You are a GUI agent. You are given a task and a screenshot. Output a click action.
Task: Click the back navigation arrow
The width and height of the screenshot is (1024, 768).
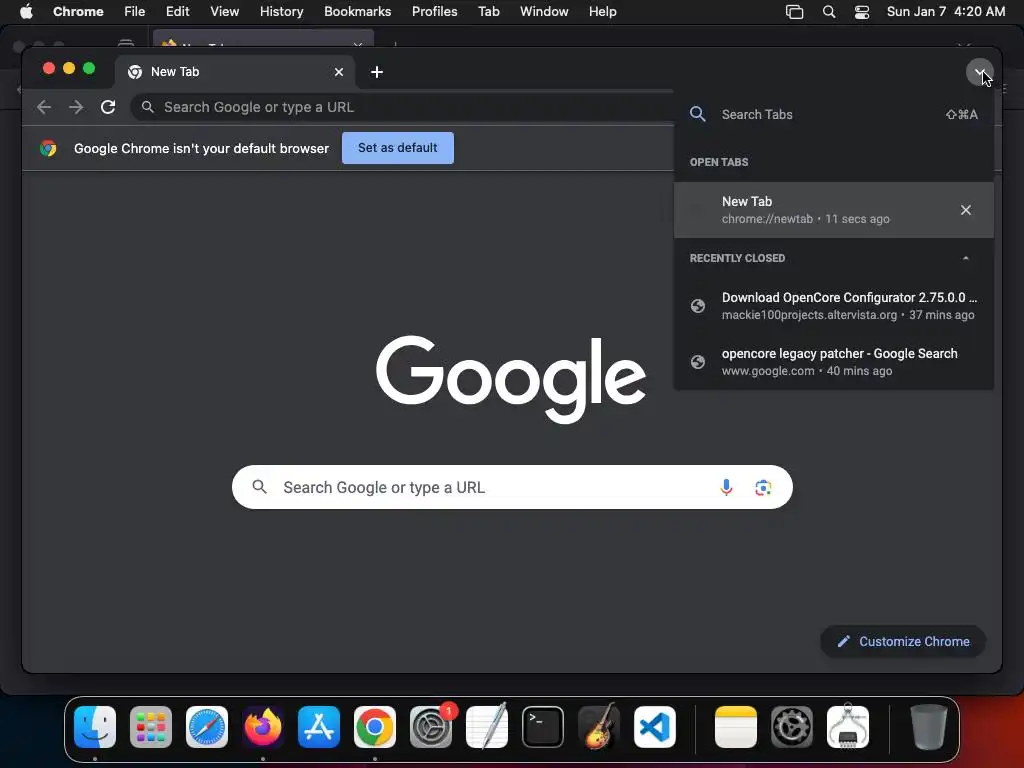(x=44, y=107)
